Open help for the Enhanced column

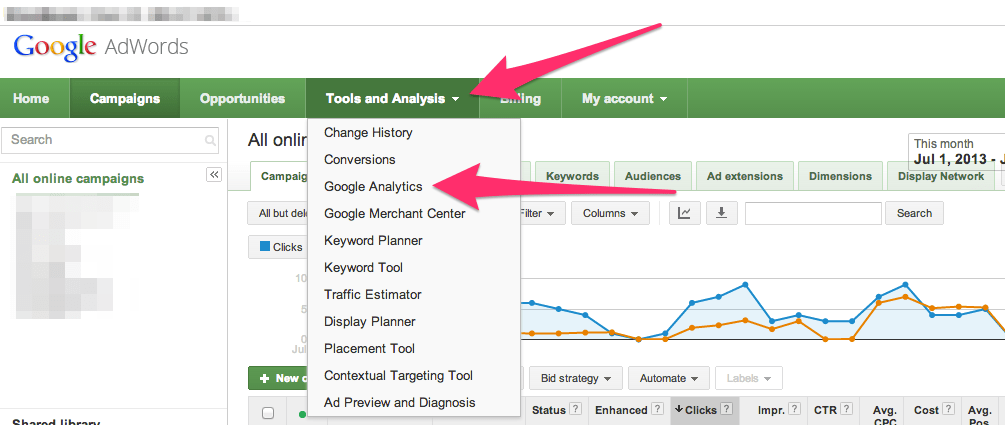coord(657,410)
